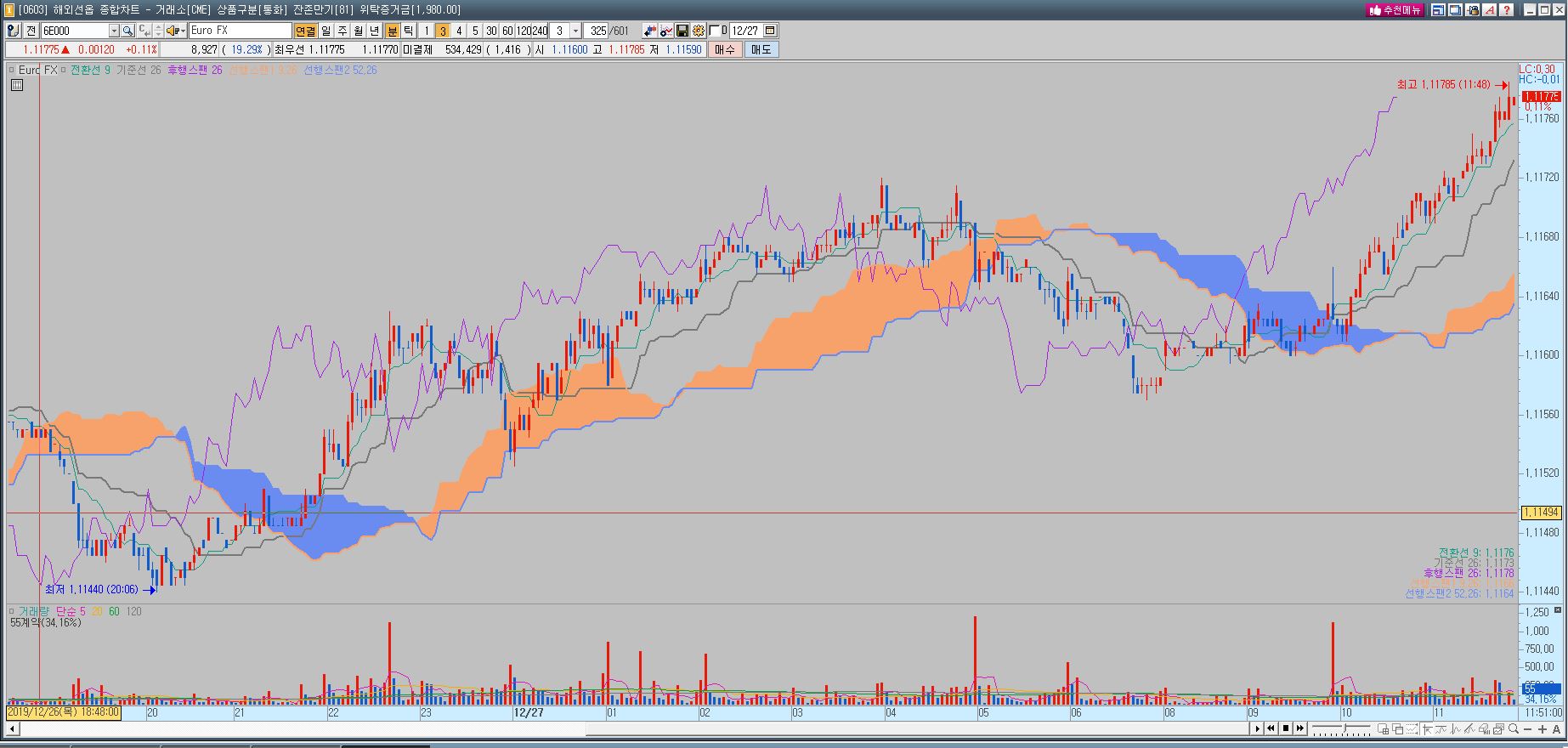Click the 매수 buy button

[725, 49]
